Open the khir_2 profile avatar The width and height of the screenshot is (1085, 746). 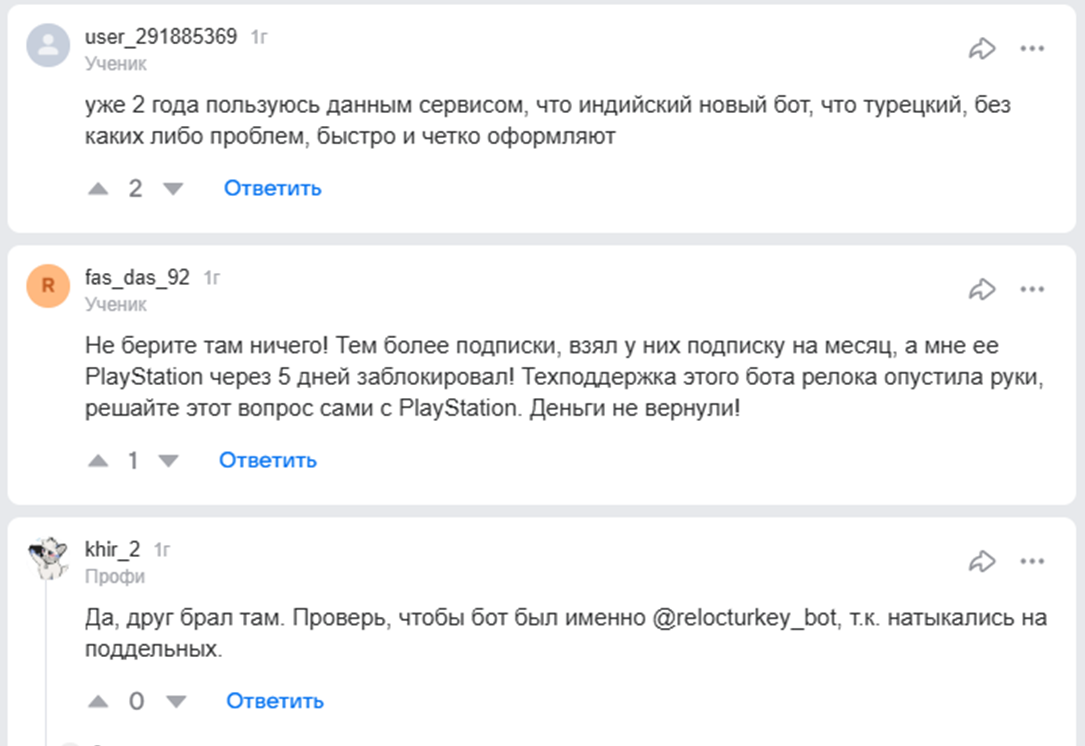coord(47,557)
